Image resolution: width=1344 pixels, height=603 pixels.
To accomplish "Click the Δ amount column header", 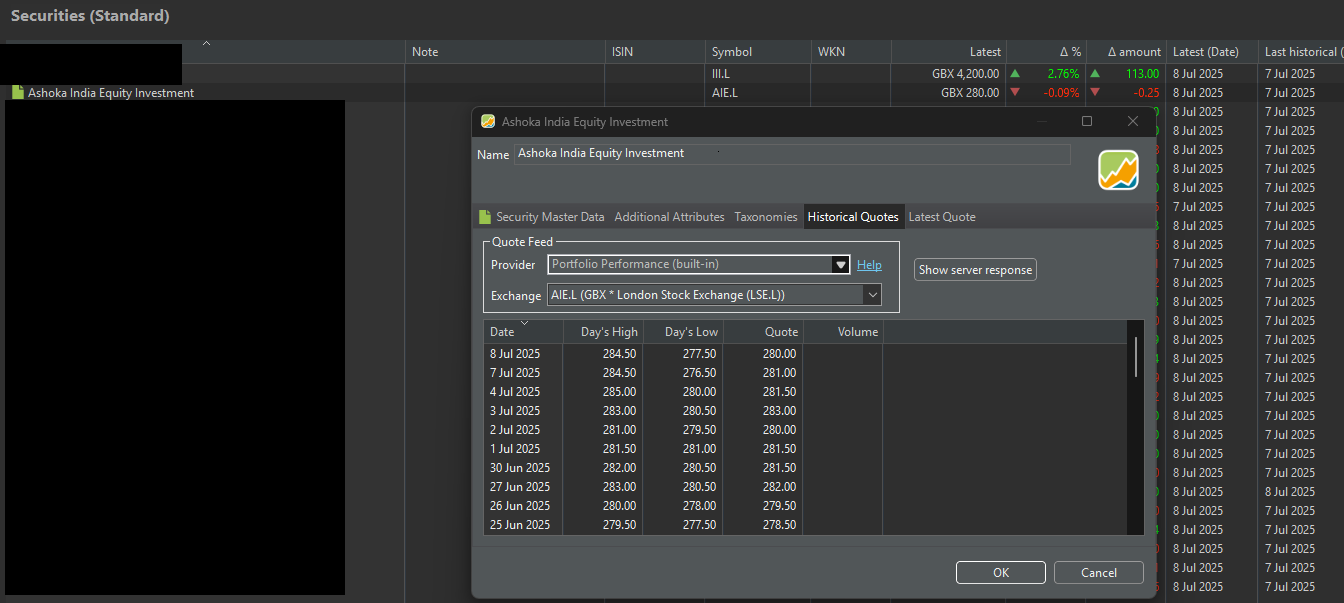I will tap(1126, 52).
